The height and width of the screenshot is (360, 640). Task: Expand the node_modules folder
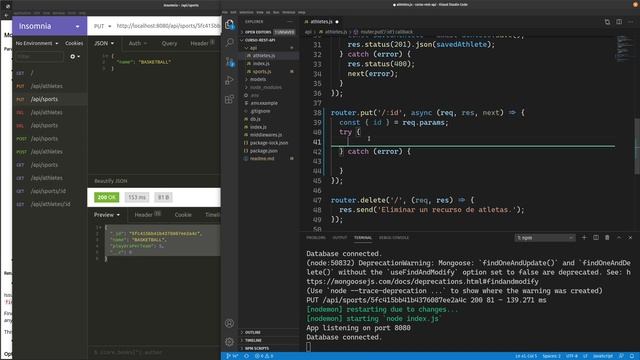[x=268, y=87]
